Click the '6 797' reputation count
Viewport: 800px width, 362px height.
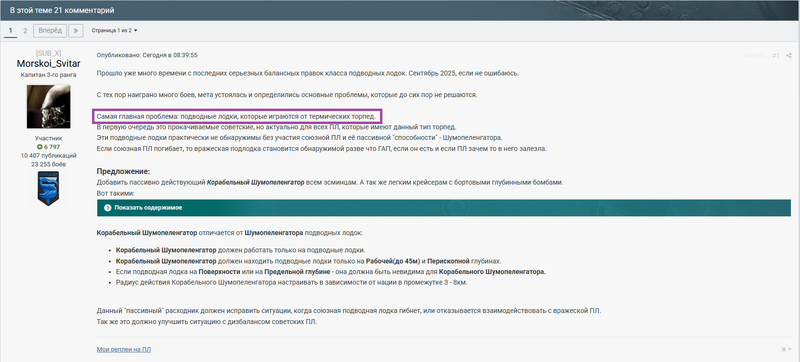pyautogui.click(x=52, y=147)
